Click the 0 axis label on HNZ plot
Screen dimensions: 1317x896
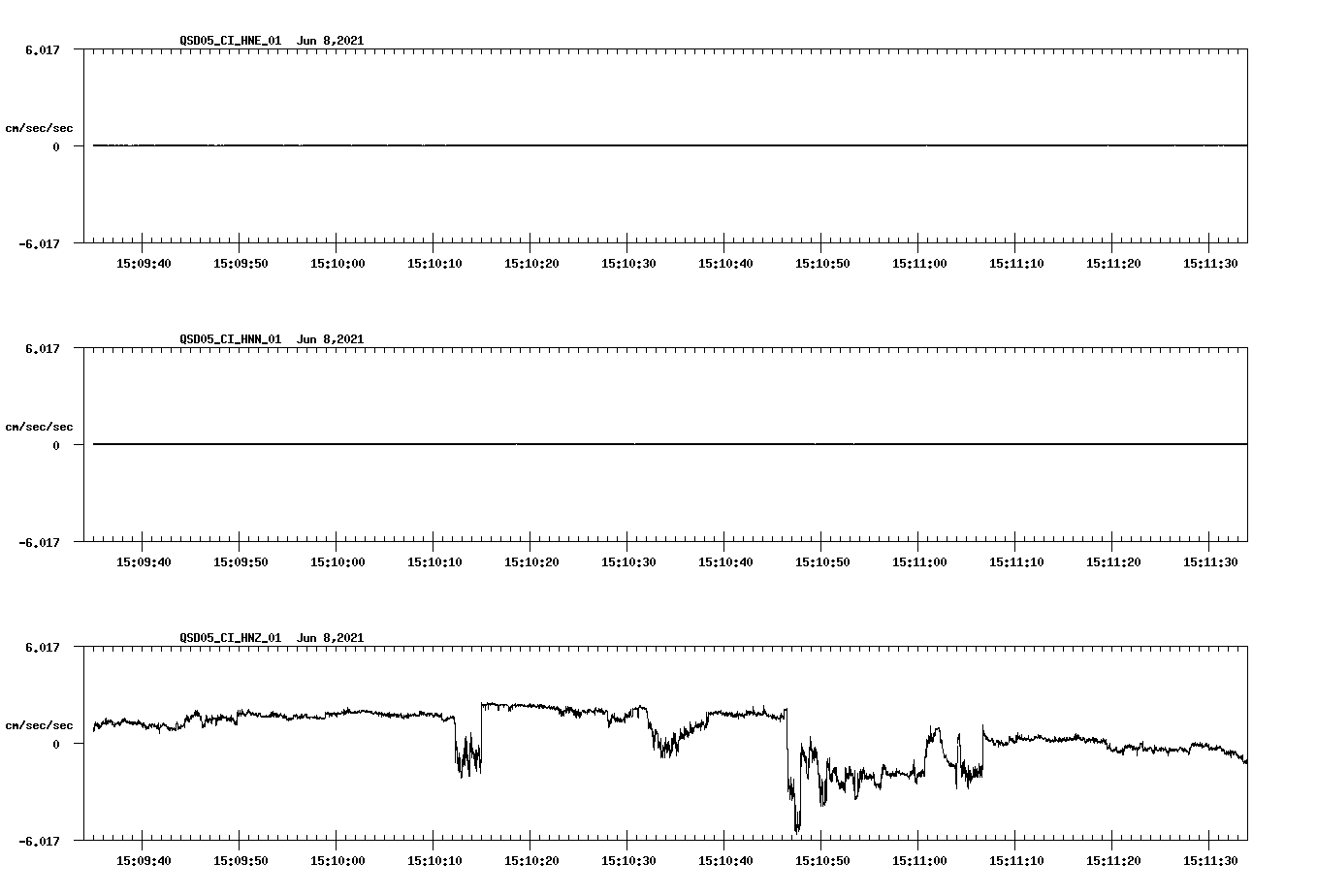click(x=56, y=745)
